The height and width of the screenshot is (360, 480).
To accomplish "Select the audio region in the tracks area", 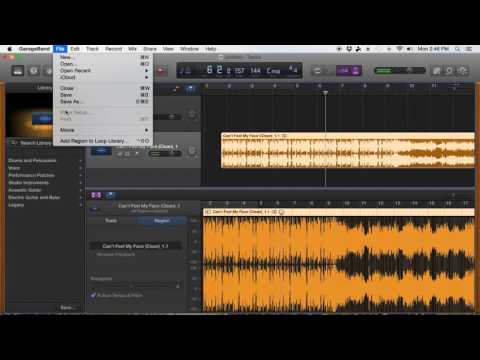I will pos(348,150).
